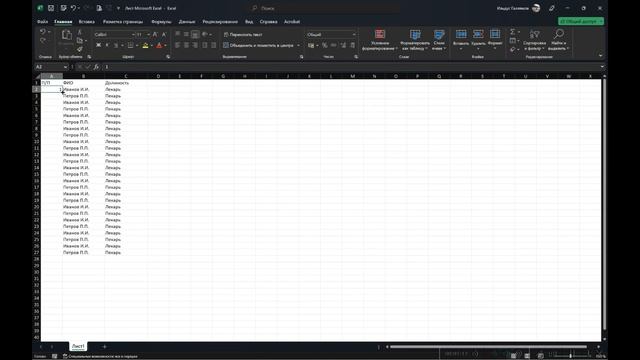Screen dimensions: 640x360
Task: Click the green Общий доступ share button
Action: coord(581,21)
